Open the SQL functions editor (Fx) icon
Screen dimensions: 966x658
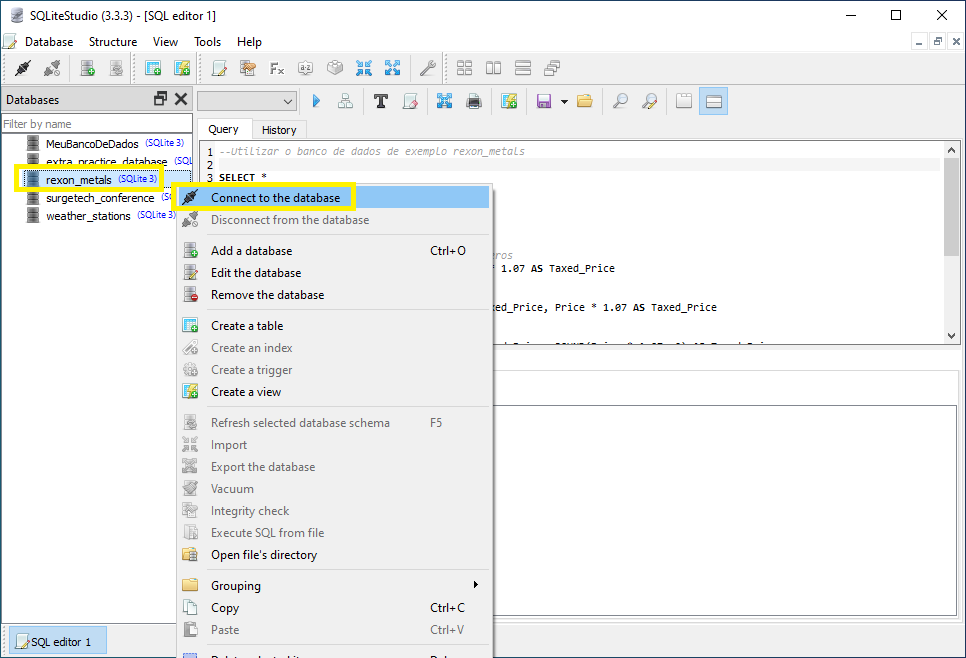(x=277, y=68)
